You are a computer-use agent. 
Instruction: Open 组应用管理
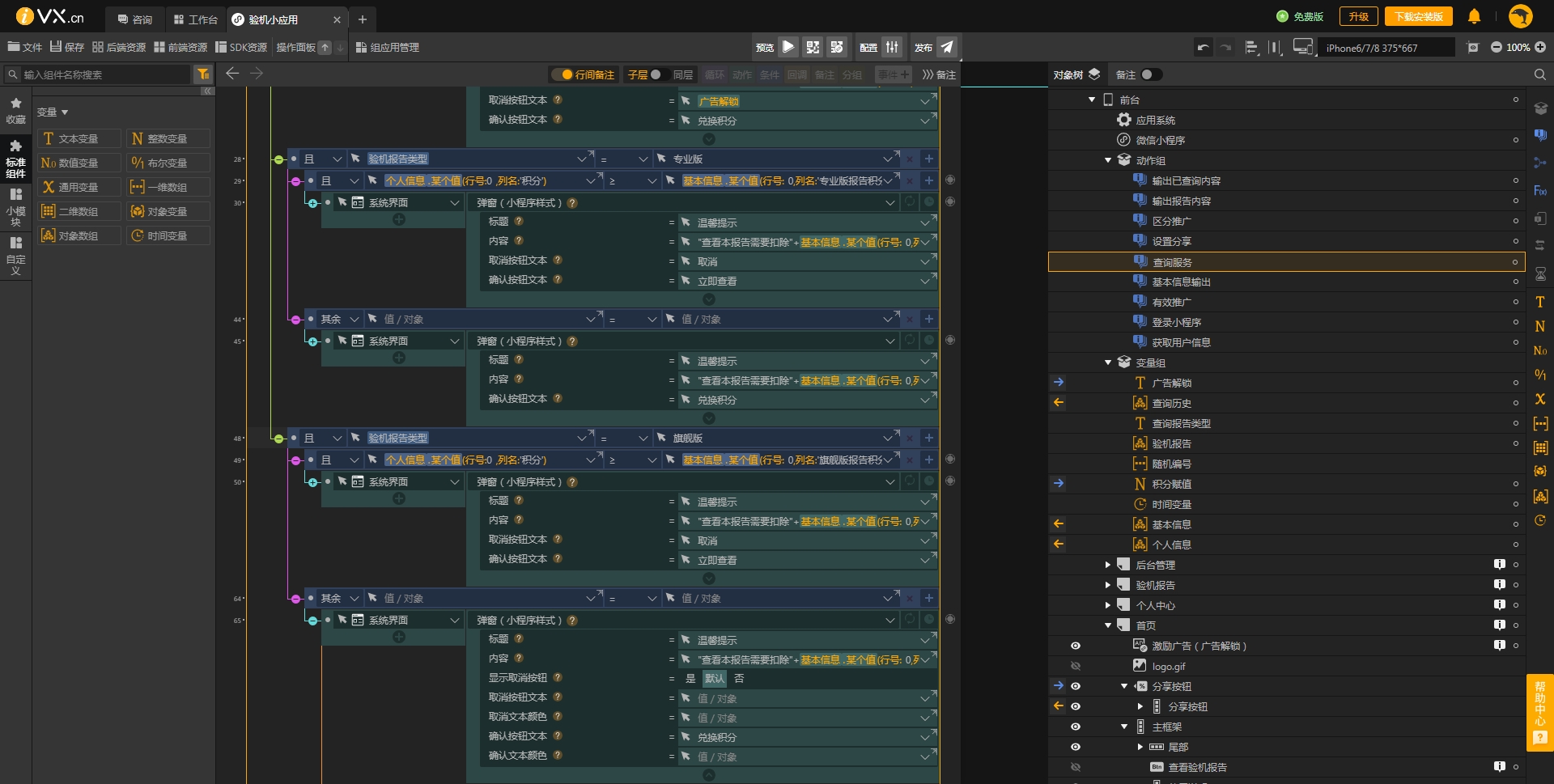(388, 48)
